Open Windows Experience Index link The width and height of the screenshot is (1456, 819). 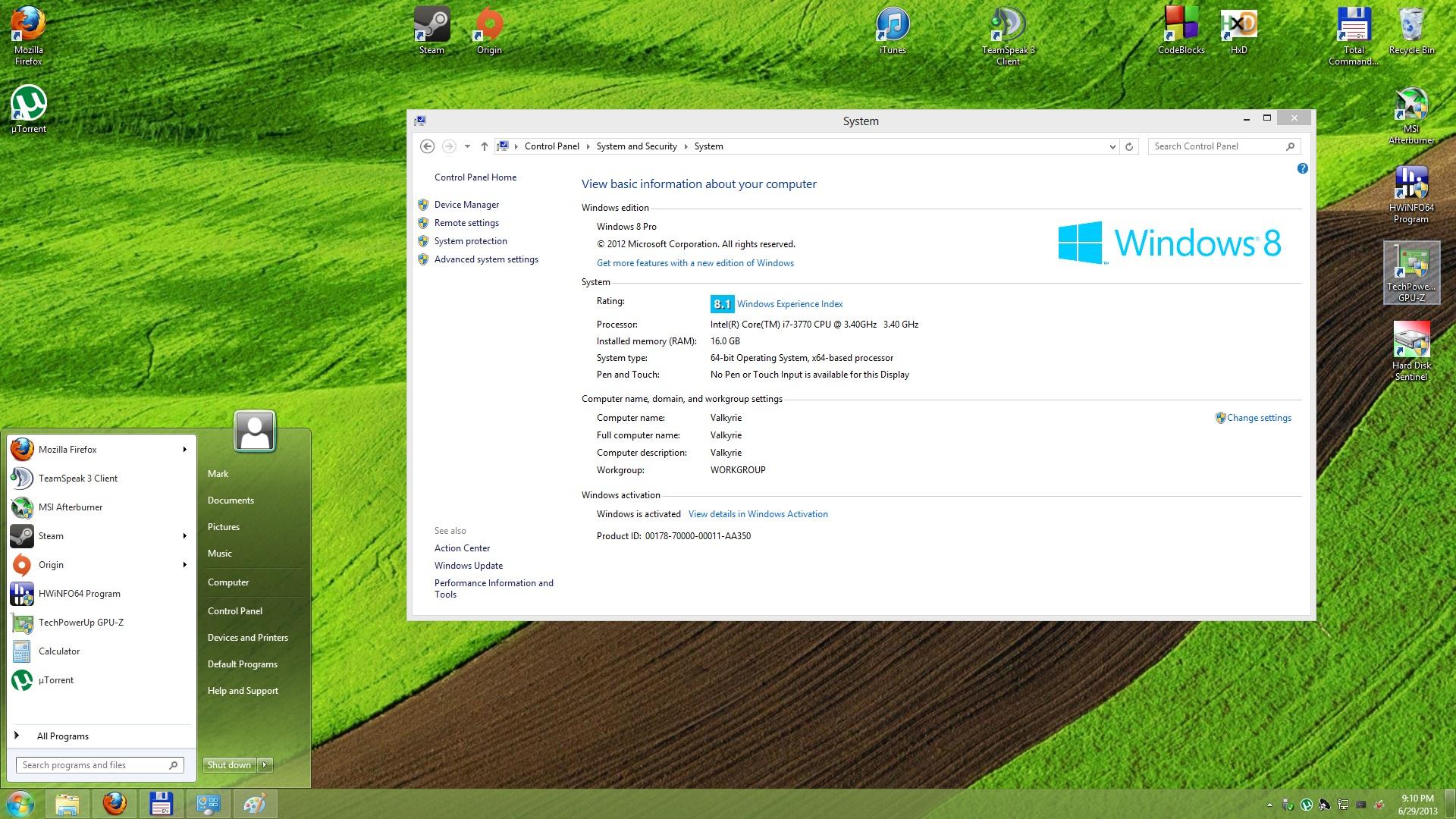pyautogui.click(x=789, y=304)
